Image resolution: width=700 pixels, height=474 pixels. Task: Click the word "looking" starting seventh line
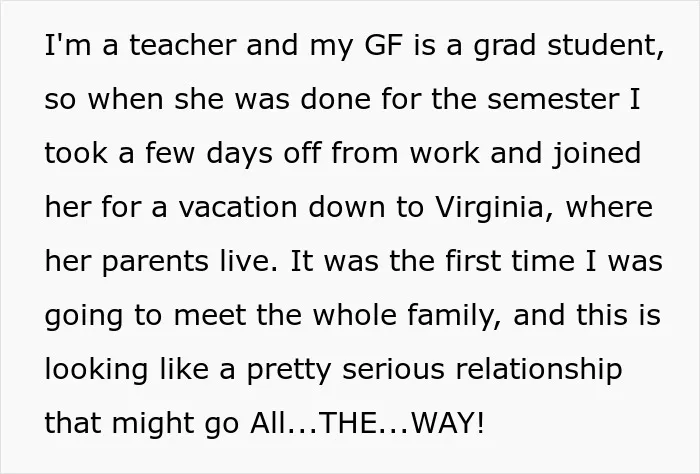click(x=96, y=370)
